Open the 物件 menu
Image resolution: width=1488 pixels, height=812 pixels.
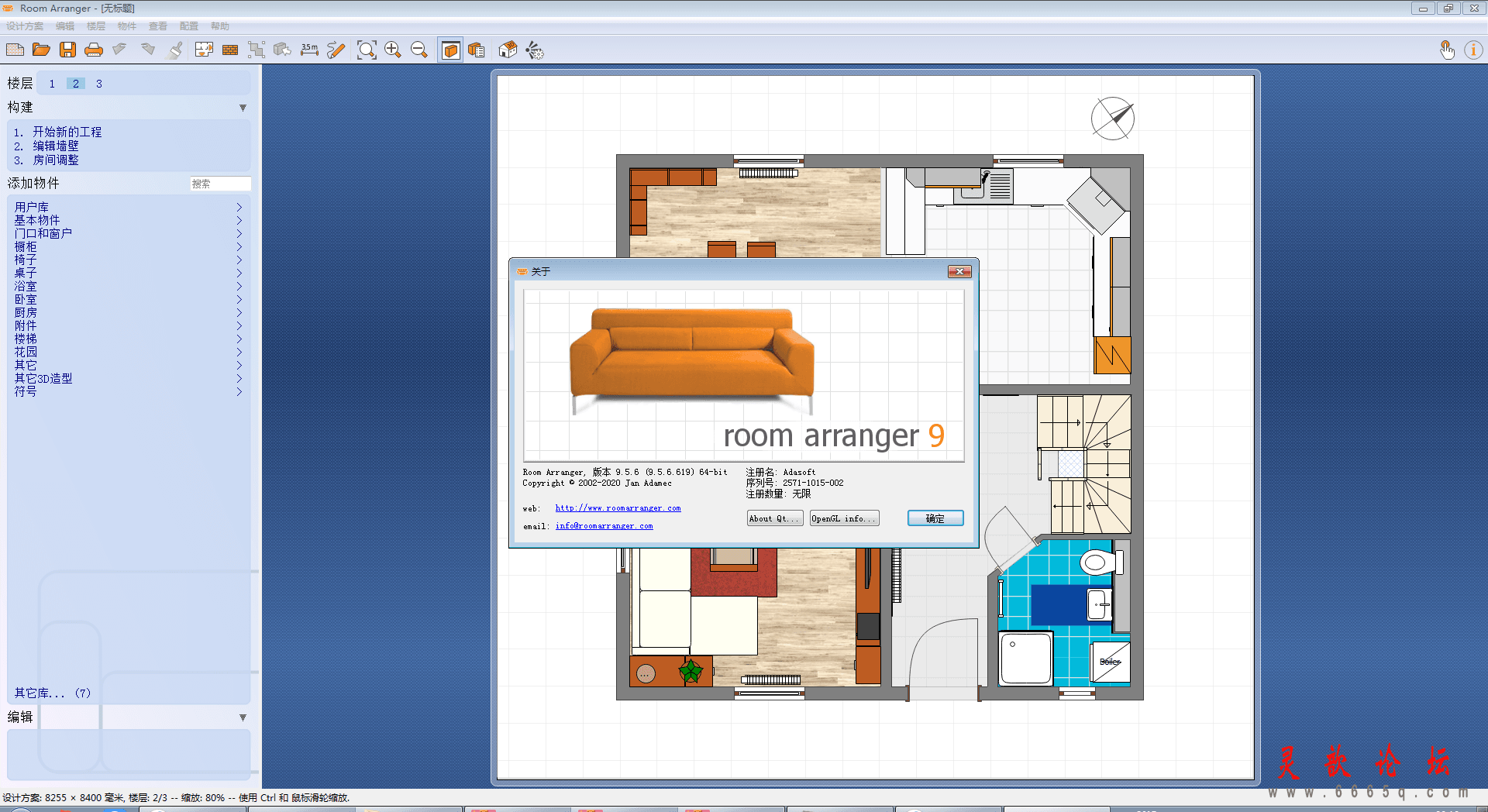coord(127,26)
